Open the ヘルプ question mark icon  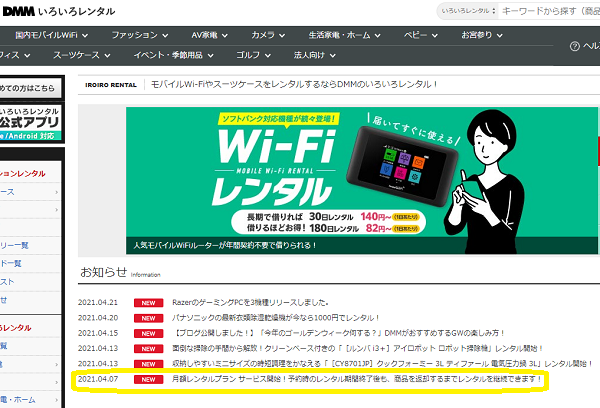575,46
